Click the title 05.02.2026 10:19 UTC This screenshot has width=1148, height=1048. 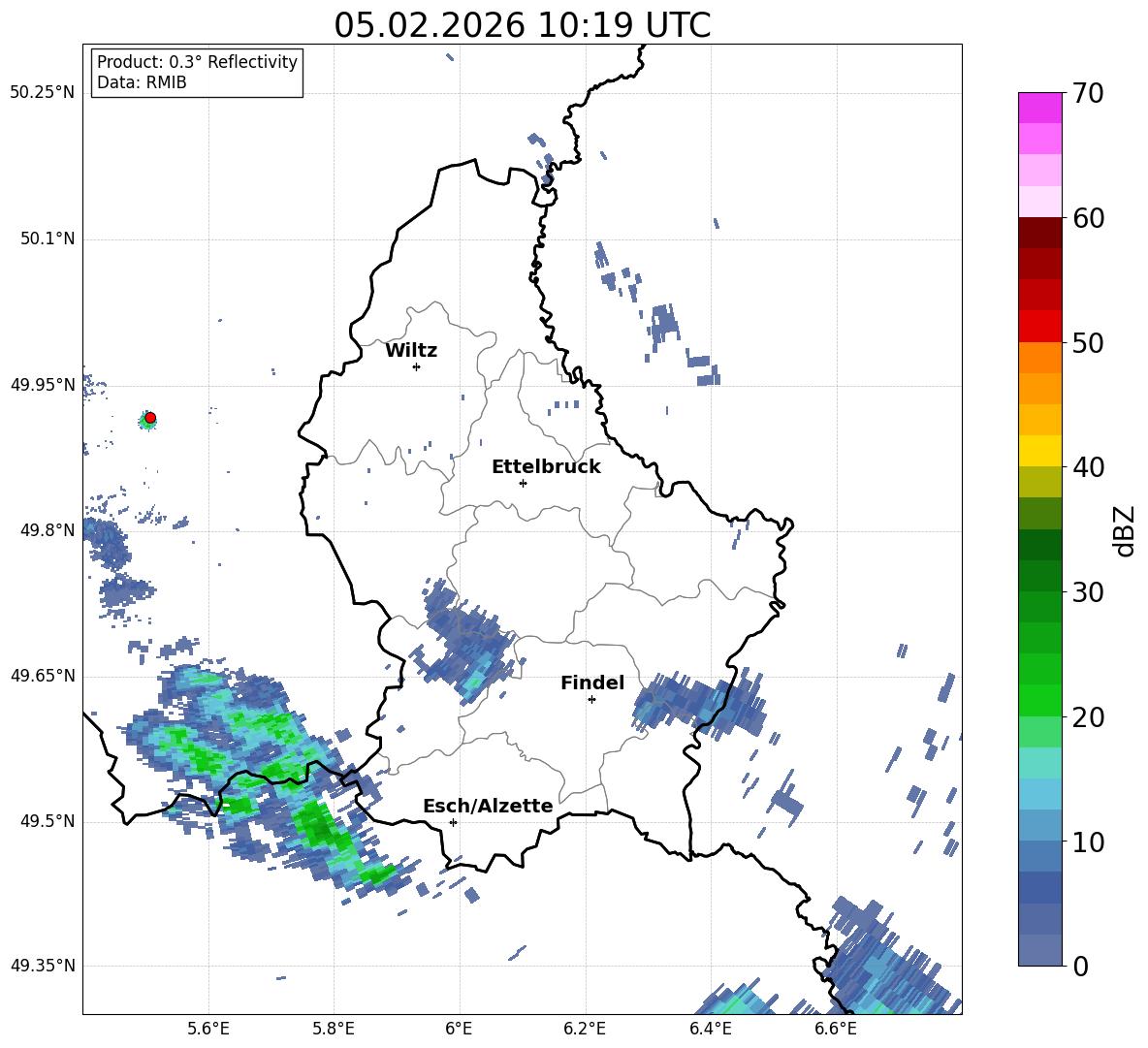pos(522,25)
